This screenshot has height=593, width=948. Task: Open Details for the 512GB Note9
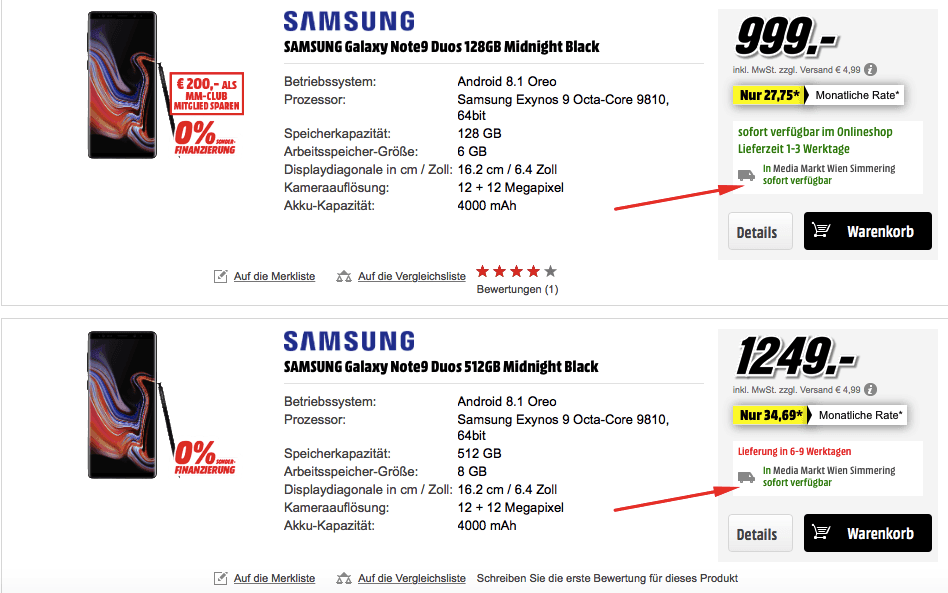click(x=760, y=533)
